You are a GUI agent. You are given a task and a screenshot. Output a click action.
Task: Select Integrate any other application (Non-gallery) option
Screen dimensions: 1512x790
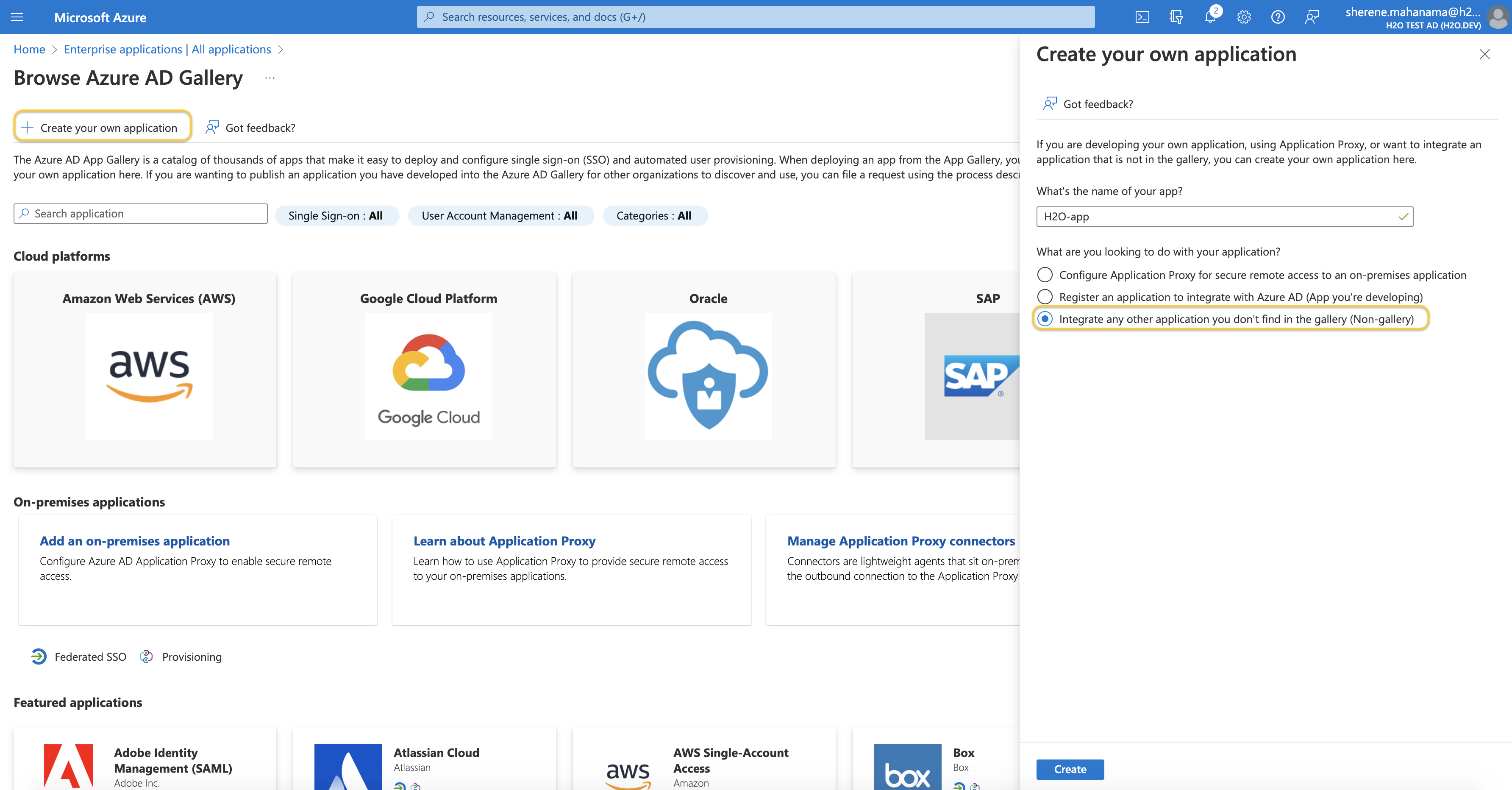point(1044,319)
